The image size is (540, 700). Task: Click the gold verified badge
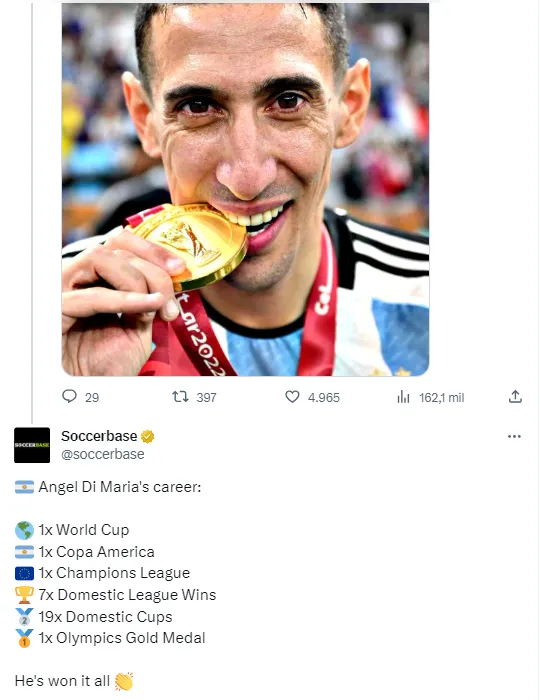pyautogui.click(x=148, y=436)
